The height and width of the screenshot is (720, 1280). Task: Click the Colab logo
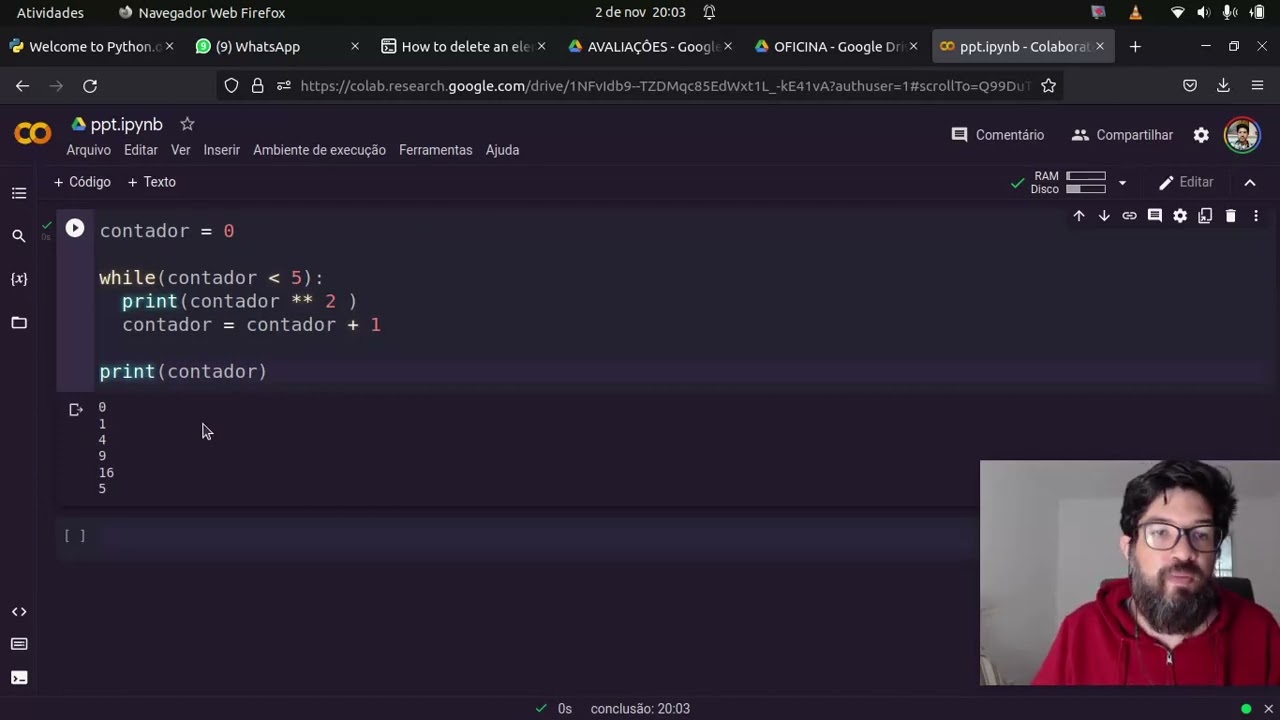32,133
